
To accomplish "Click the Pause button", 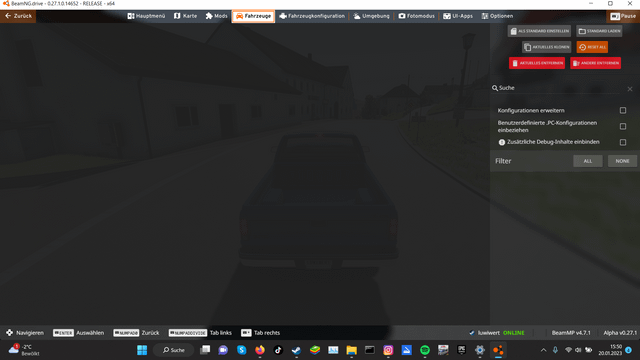I will [x=623, y=16].
